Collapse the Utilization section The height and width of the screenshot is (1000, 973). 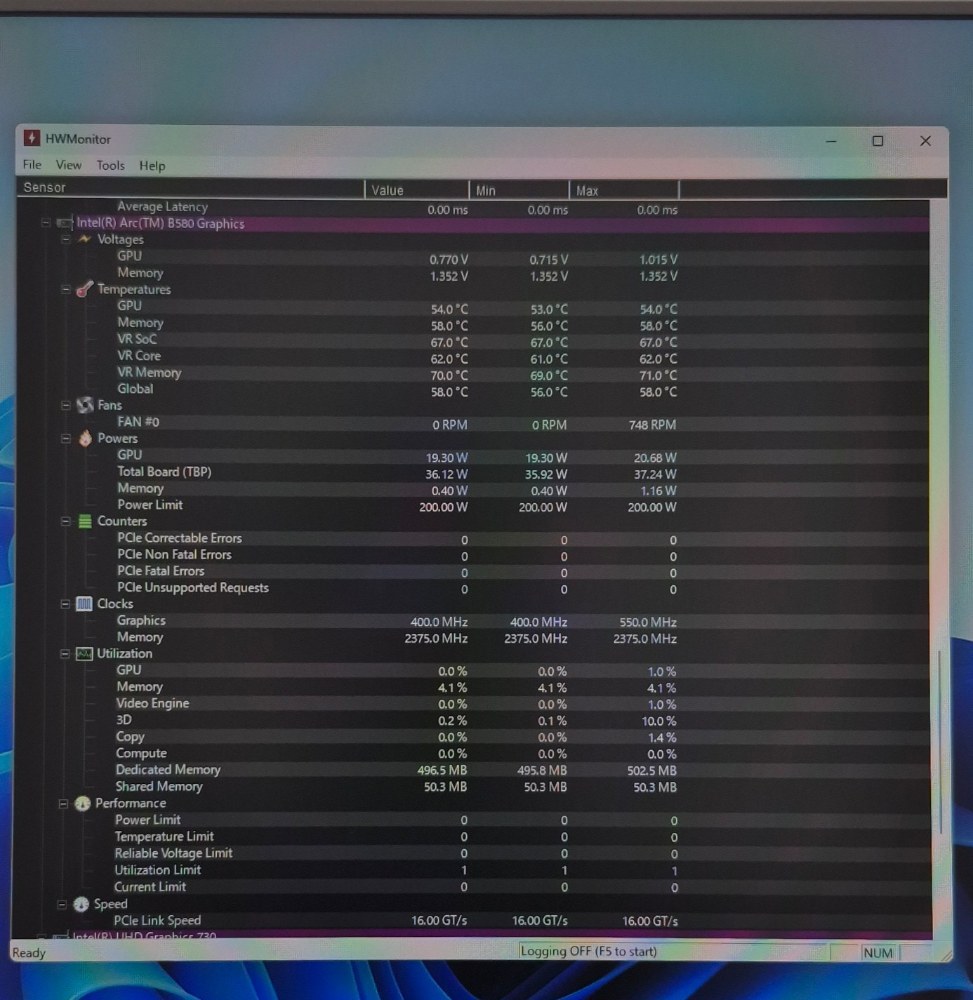tap(65, 654)
